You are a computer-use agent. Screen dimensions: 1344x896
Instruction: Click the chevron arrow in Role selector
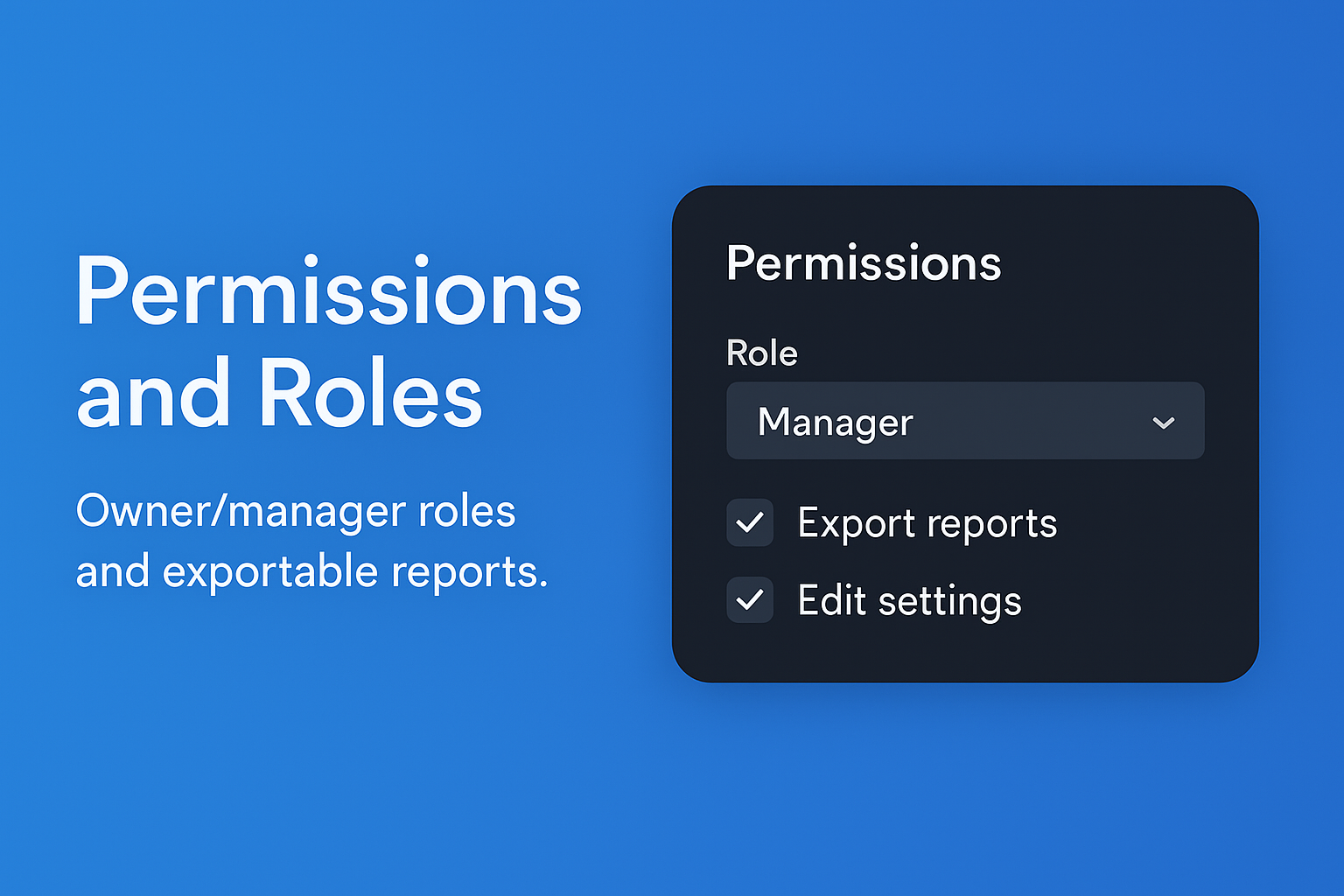1163,423
